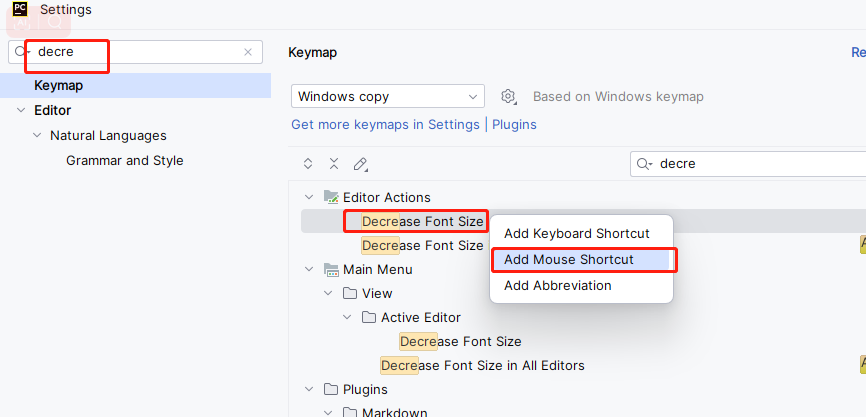Collapse the Main Menu group

tap(308, 270)
